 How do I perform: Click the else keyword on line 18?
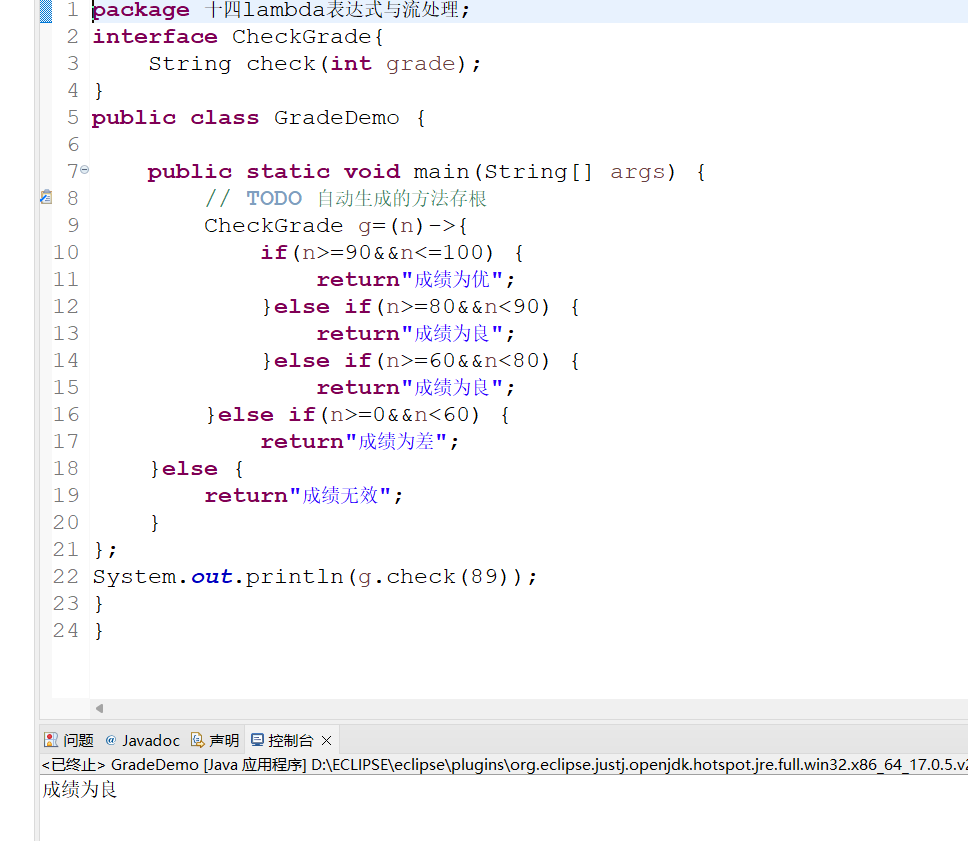(190, 469)
